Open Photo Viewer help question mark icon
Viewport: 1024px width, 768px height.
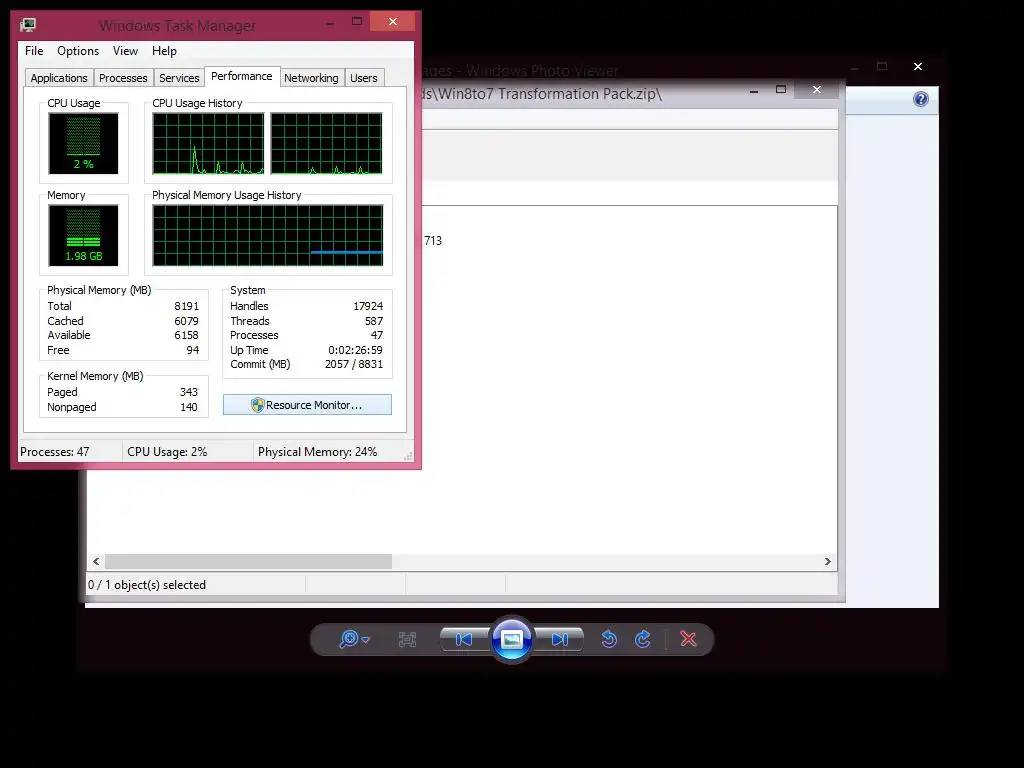(x=921, y=99)
